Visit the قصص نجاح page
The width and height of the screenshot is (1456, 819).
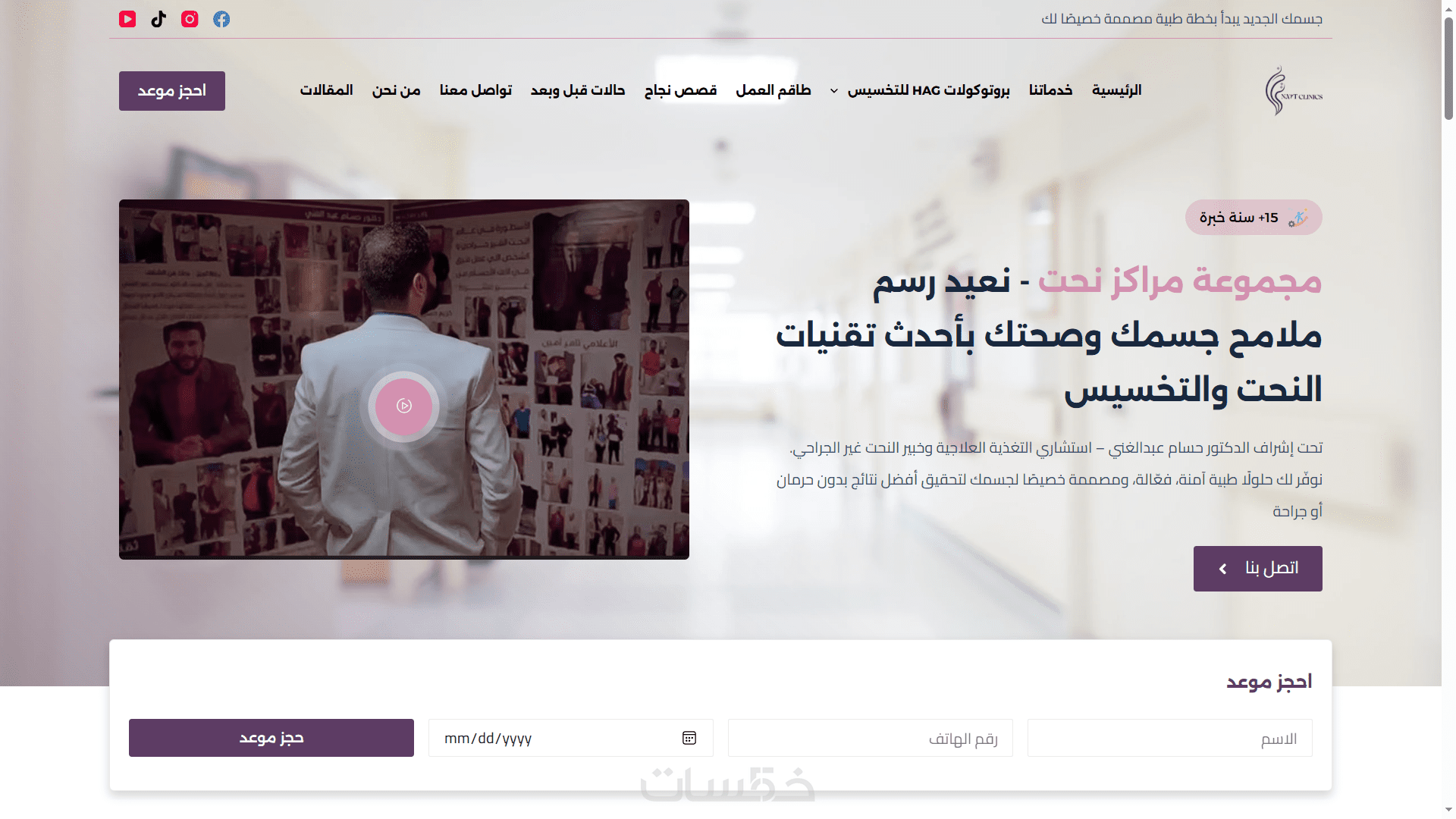click(681, 90)
